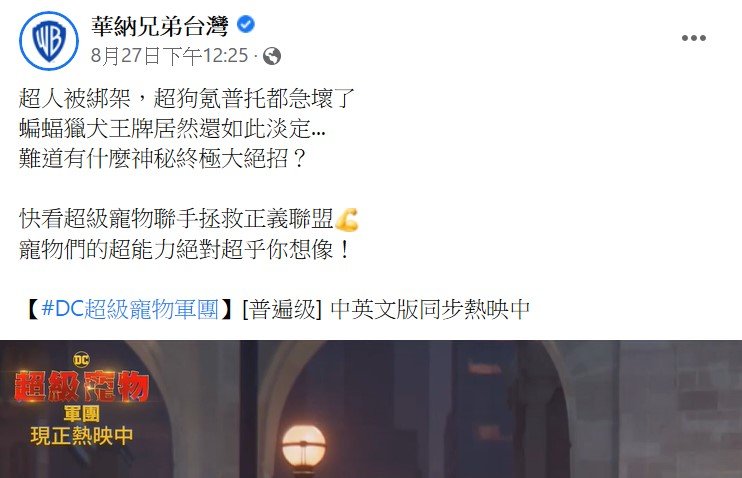Viewport: 742px width, 478px height.
Task: Click the blue verified badge checkmark
Action: tap(246, 24)
